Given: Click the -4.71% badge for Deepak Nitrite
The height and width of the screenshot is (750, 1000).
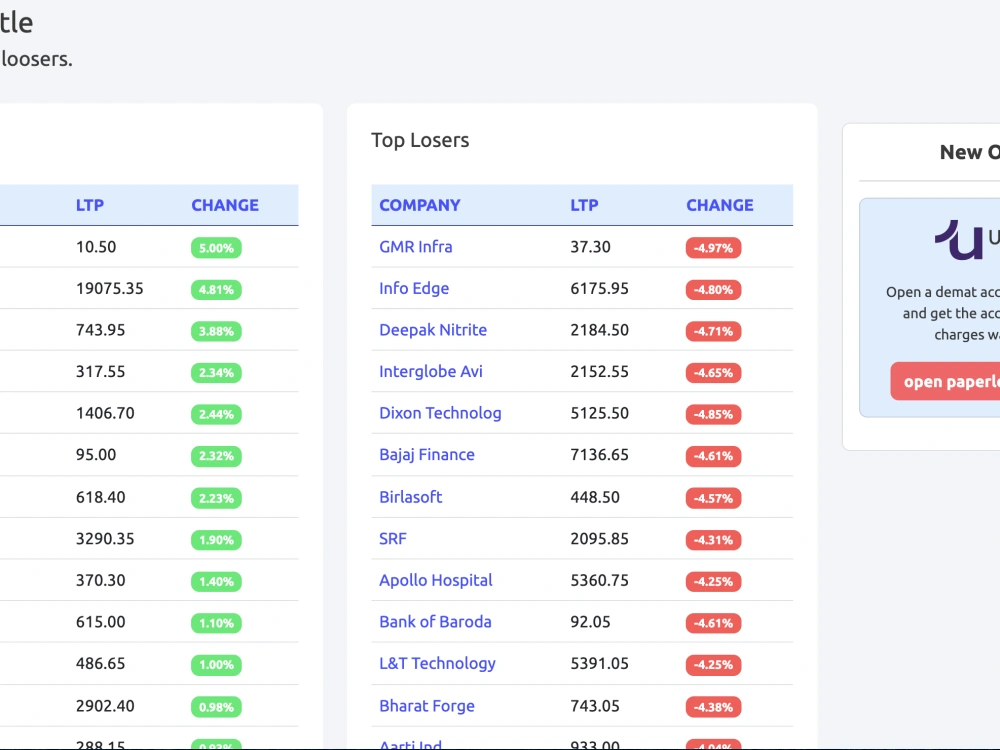Looking at the screenshot, I should click(714, 331).
